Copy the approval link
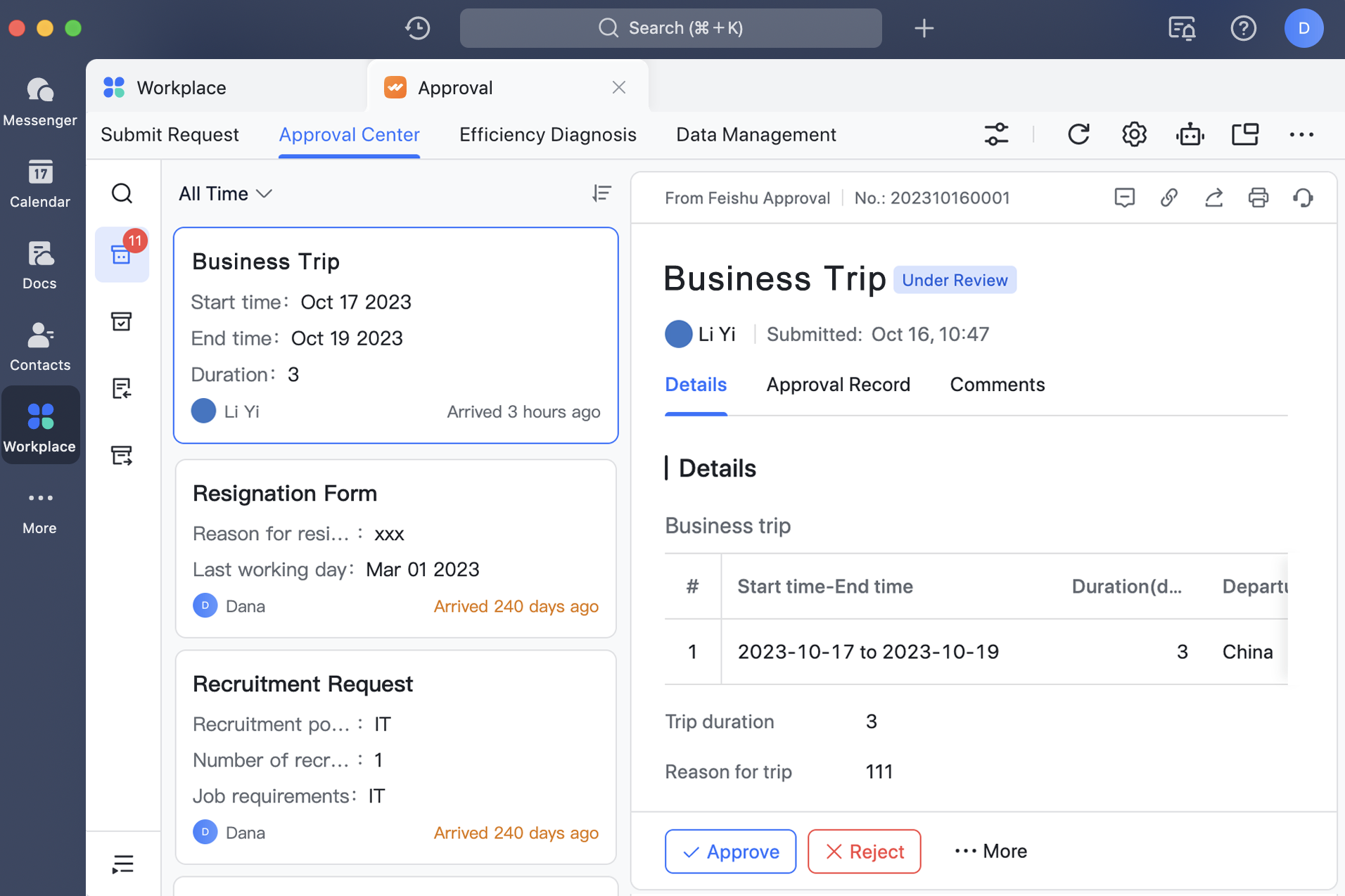Viewport: 1345px width, 896px height. (x=1169, y=198)
